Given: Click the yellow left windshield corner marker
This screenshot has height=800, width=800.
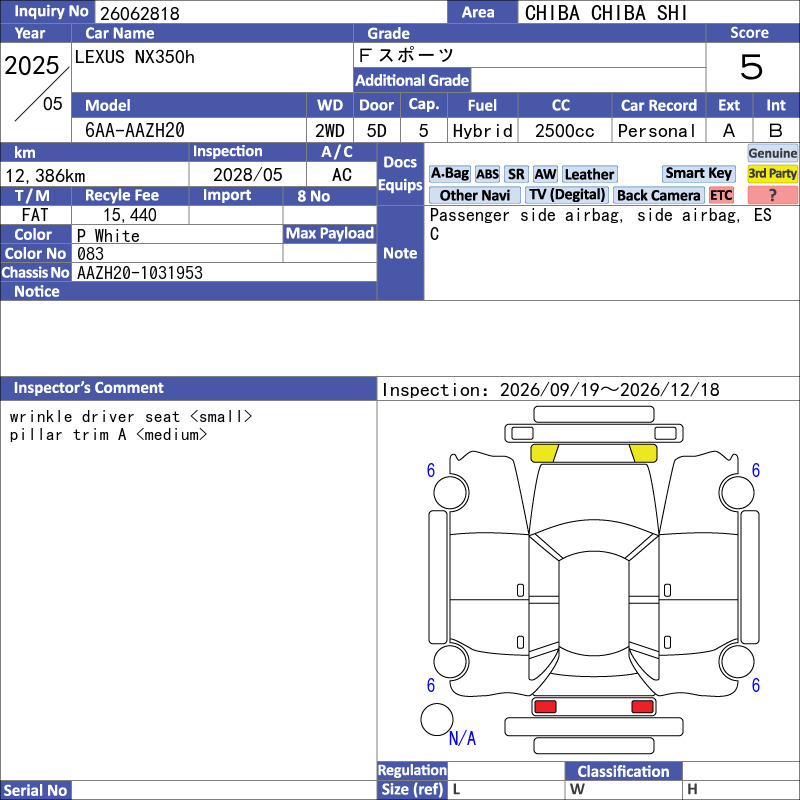Looking at the screenshot, I should point(544,453).
